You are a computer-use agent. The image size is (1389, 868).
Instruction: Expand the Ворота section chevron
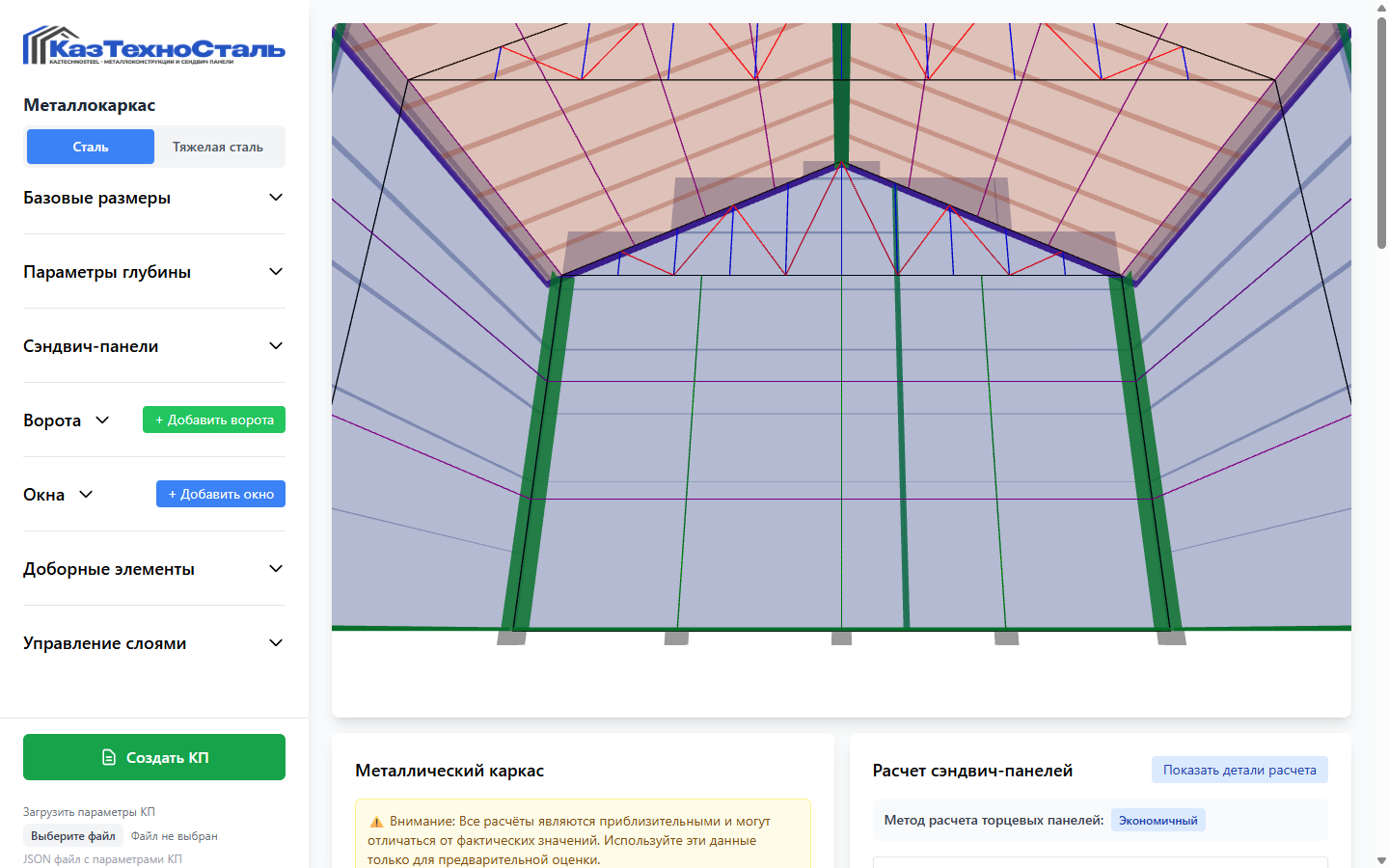pyautogui.click(x=102, y=420)
